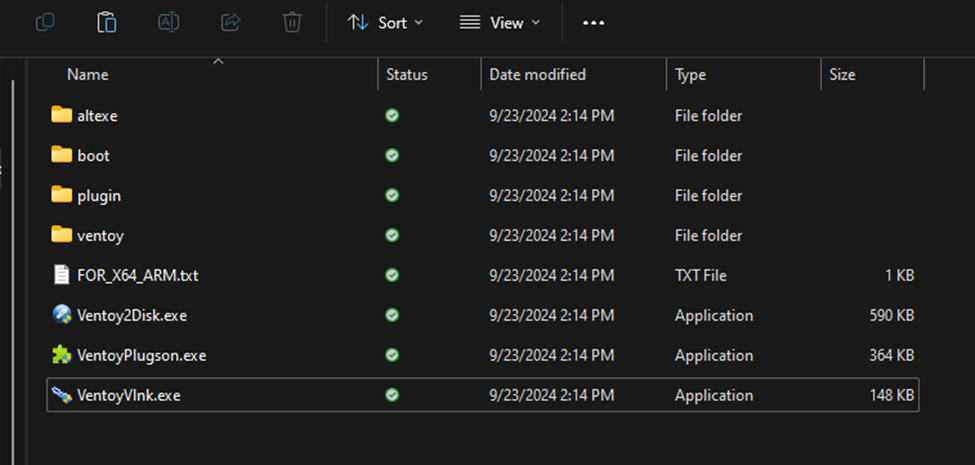This screenshot has height=465, width=975.
Task: Select the VentoyPlugson.exe puzzle icon
Action: 62,355
